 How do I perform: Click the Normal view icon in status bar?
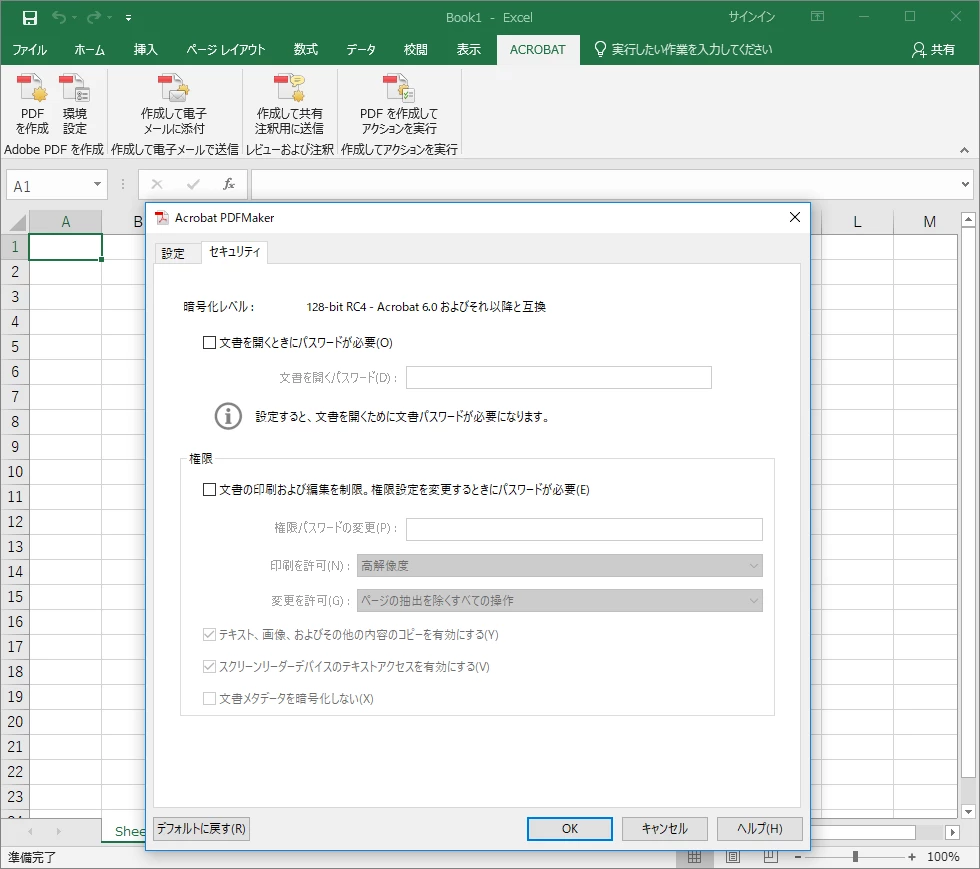point(694,856)
